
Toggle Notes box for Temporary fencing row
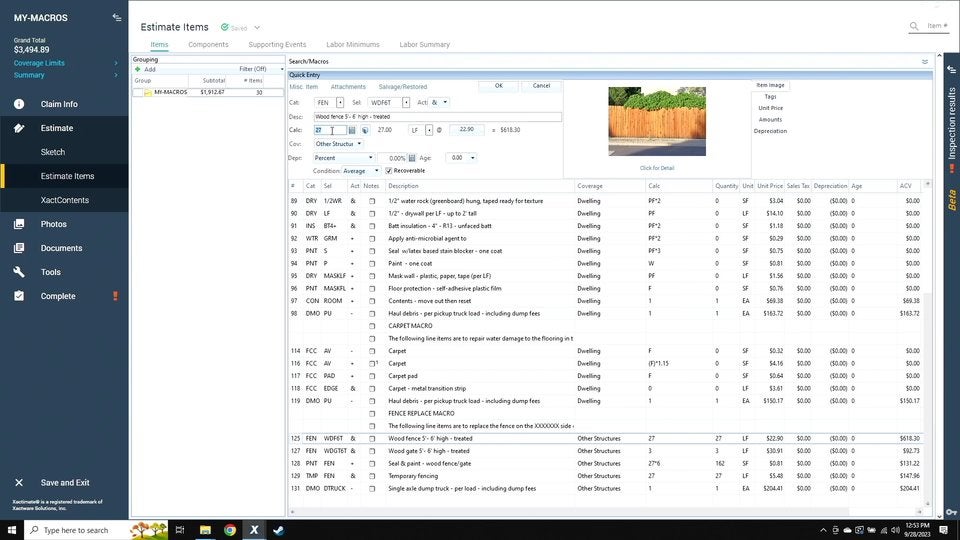pos(372,476)
